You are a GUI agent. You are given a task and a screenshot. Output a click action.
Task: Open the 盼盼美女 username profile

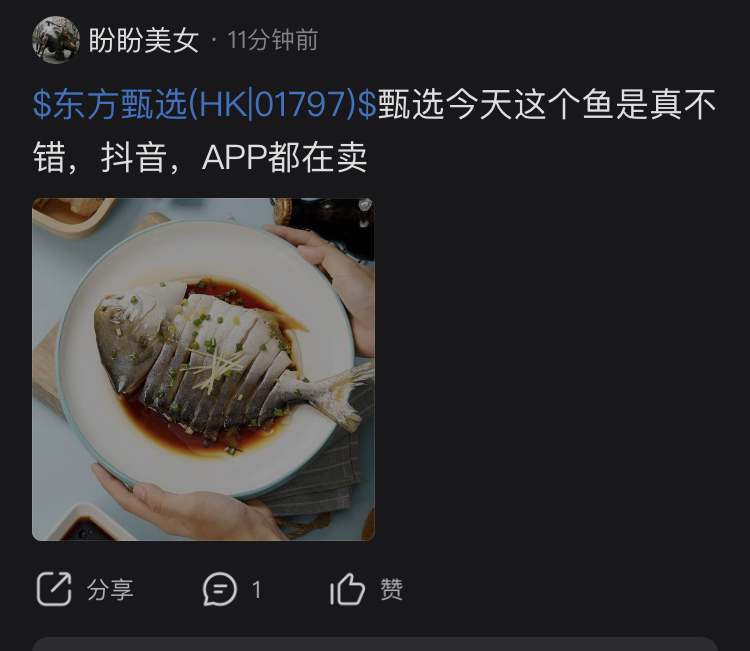(x=143, y=40)
